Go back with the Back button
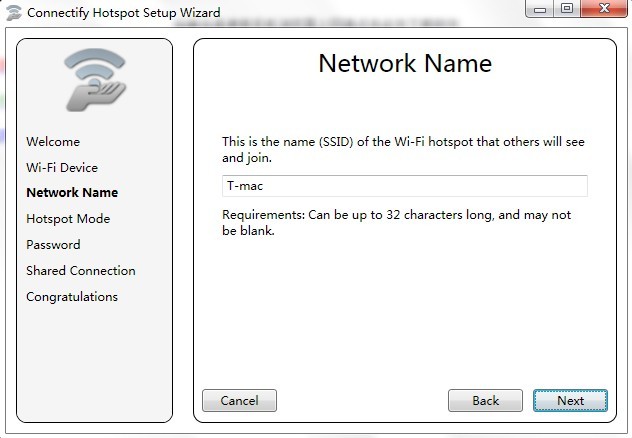This screenshot has height=438, width=632. pyautogui.click(x=485, y=400)
